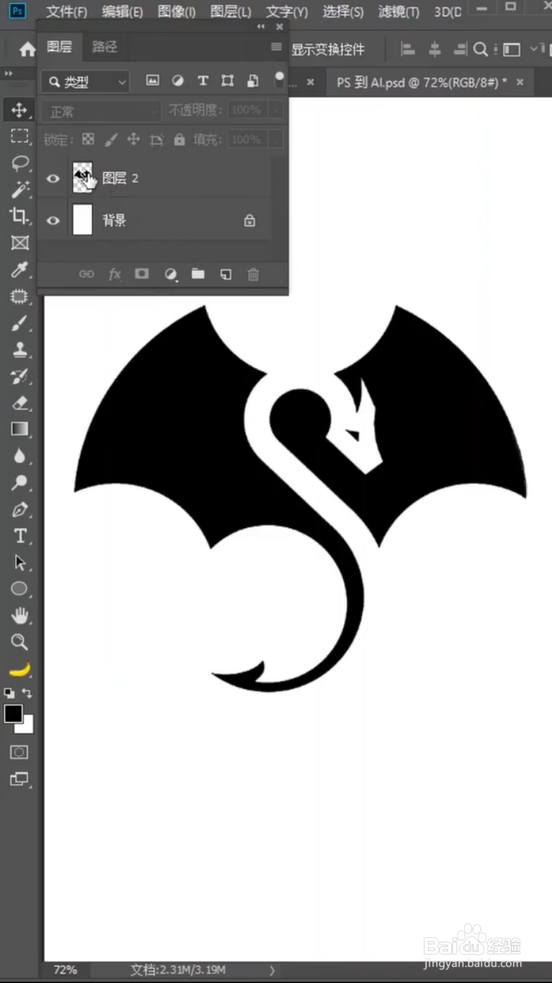This screenshot has width=552, height=983.
Task: Select the 图层 2 layer thumbnail
Action: [82, 178]
